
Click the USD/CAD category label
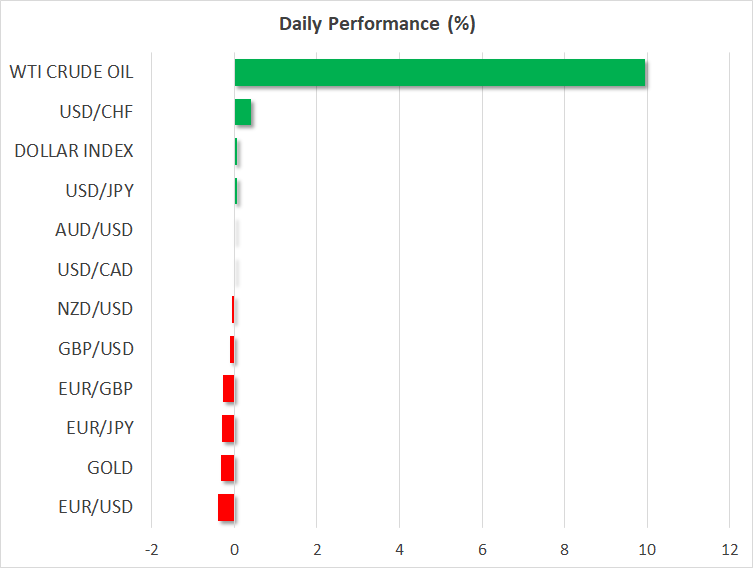point(97,270)
